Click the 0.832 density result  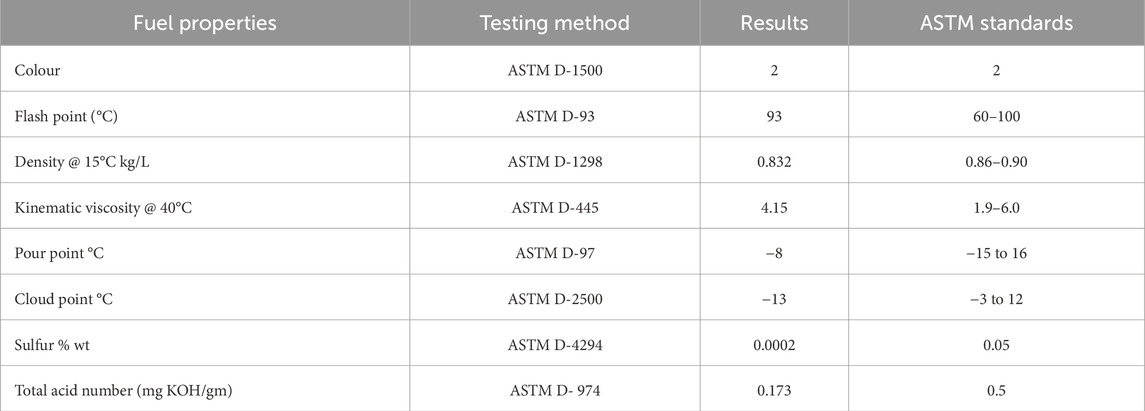(773, 161)
